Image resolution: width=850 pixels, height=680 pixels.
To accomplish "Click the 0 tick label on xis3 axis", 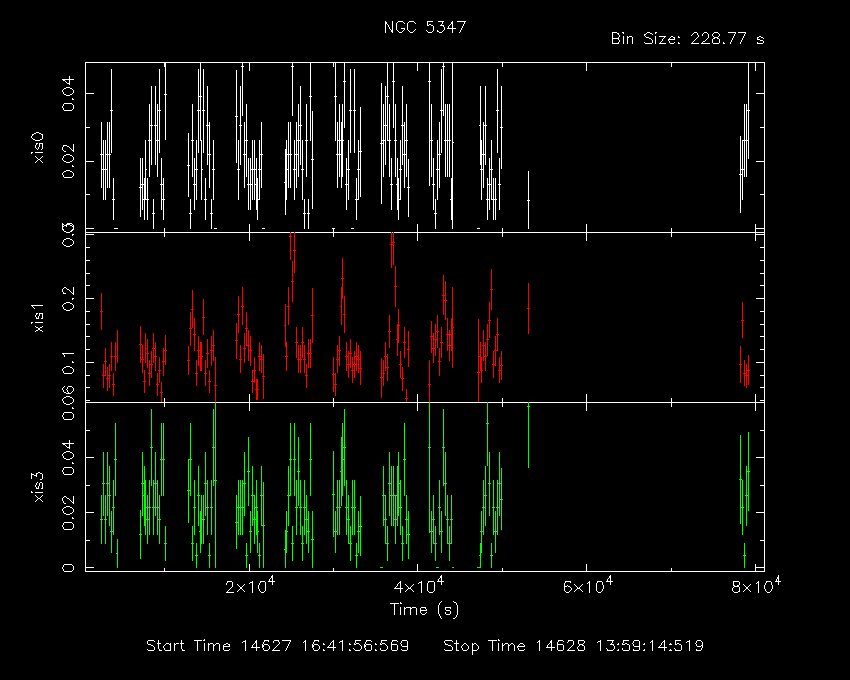I will click(x=68, y=568).
